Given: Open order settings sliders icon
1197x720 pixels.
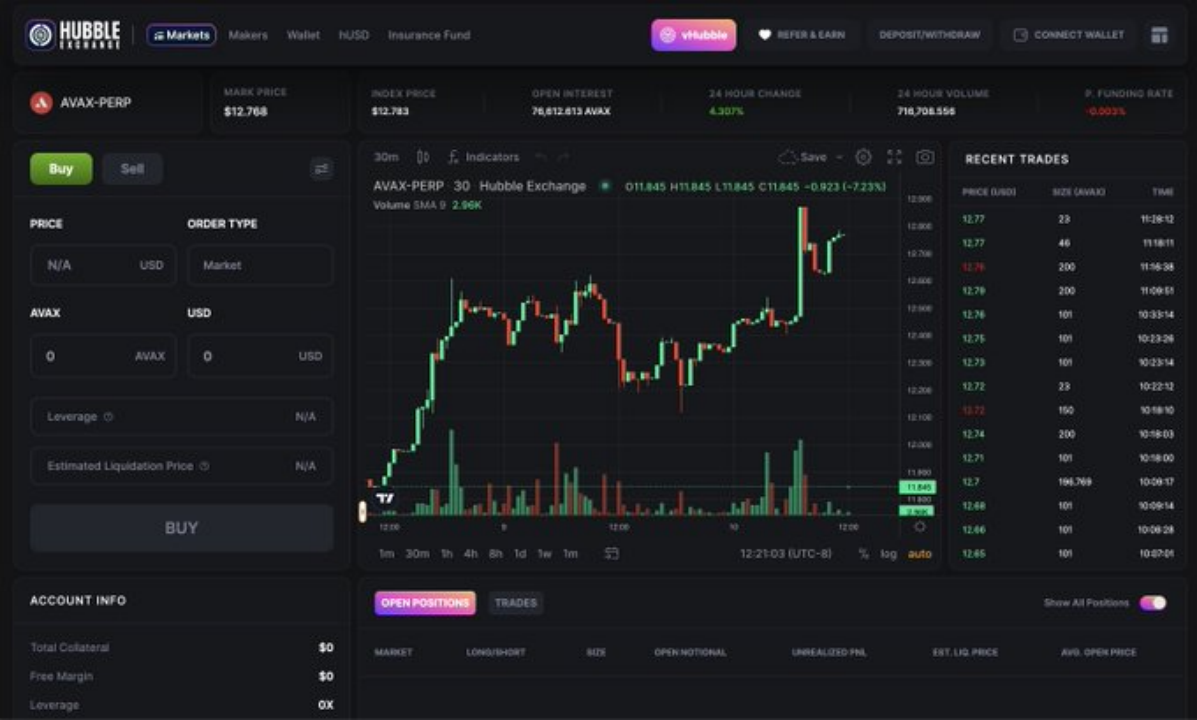Looking at the screenshot, I should [321, 169].
